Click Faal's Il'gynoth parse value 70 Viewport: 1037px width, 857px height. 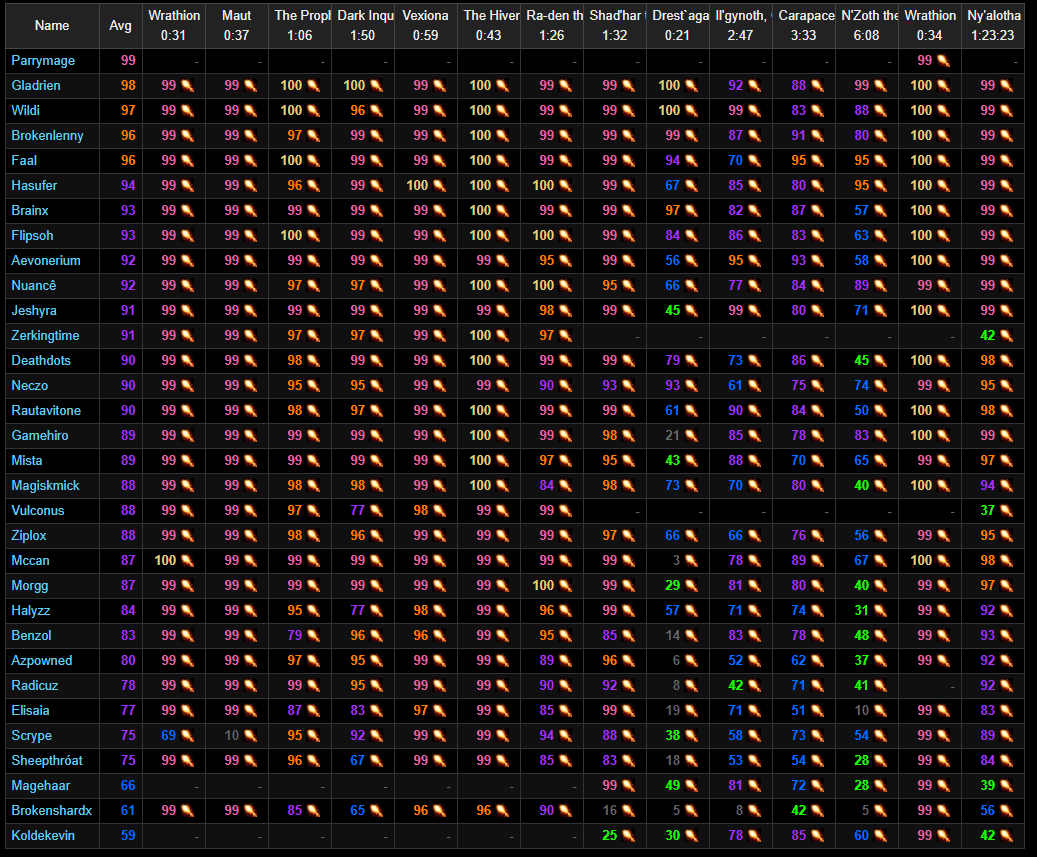tap(735, 161)
